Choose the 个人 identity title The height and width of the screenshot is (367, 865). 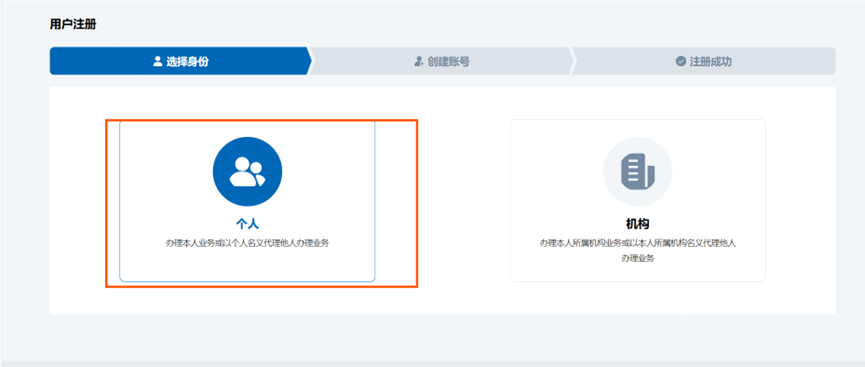pos(247,224)
